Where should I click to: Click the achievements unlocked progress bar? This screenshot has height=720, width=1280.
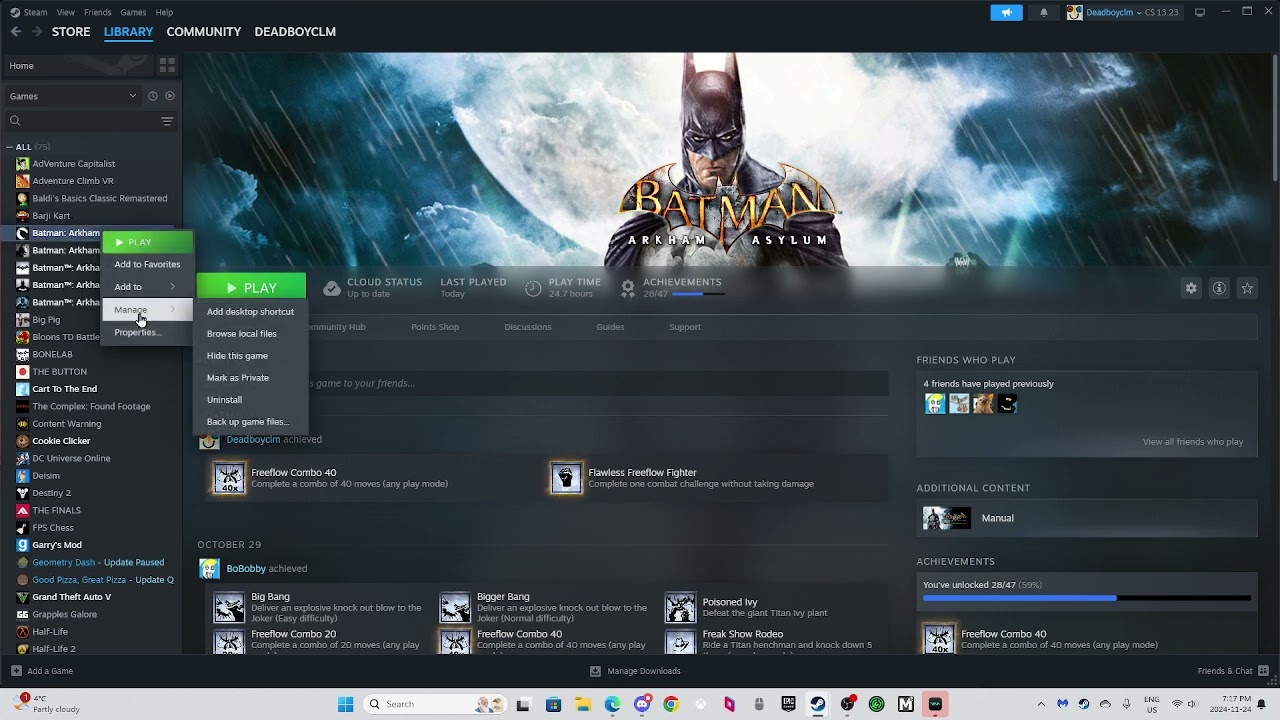tap(1087, 598)
